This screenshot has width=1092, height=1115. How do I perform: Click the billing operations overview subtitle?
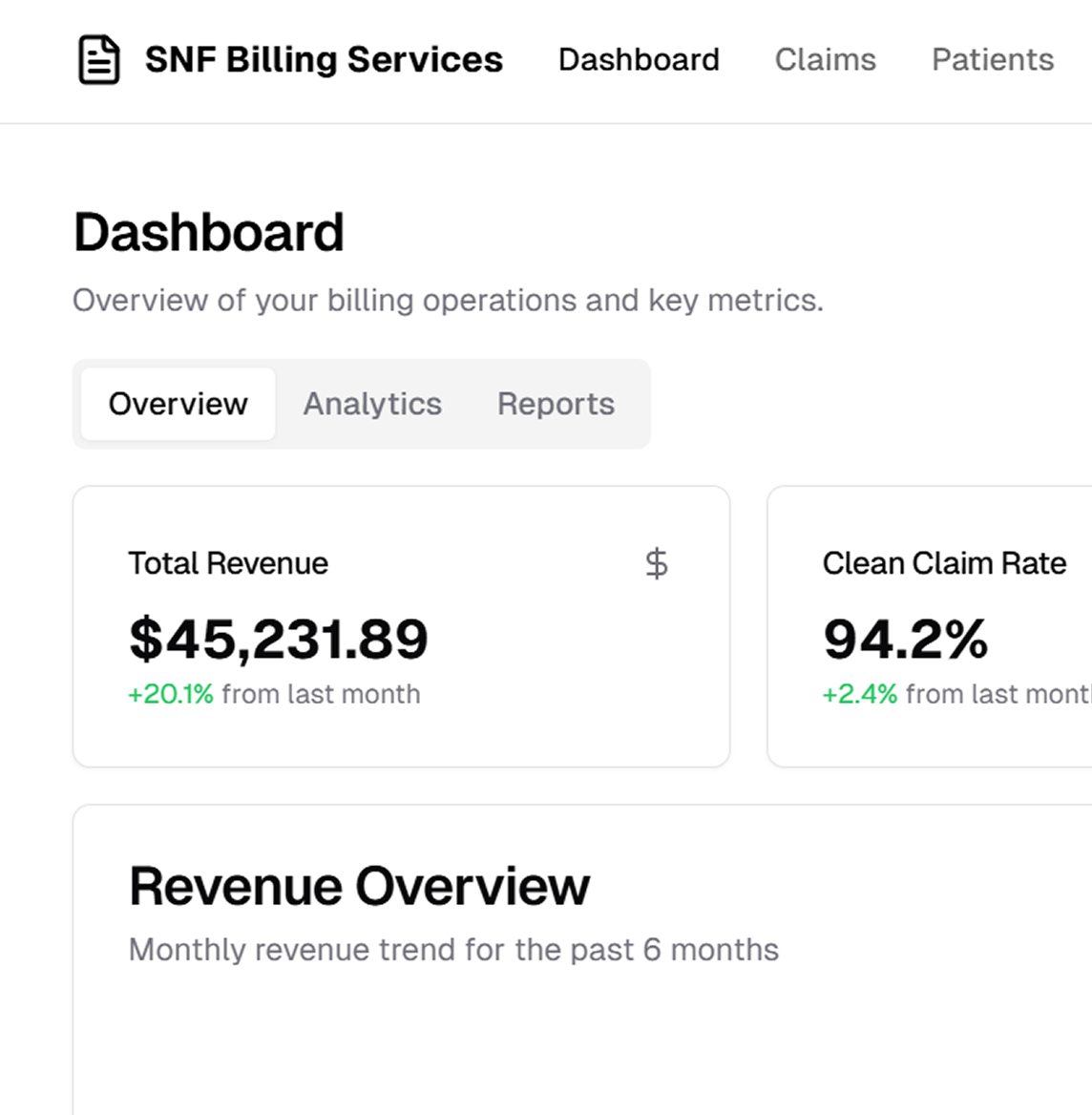point(448,301)
